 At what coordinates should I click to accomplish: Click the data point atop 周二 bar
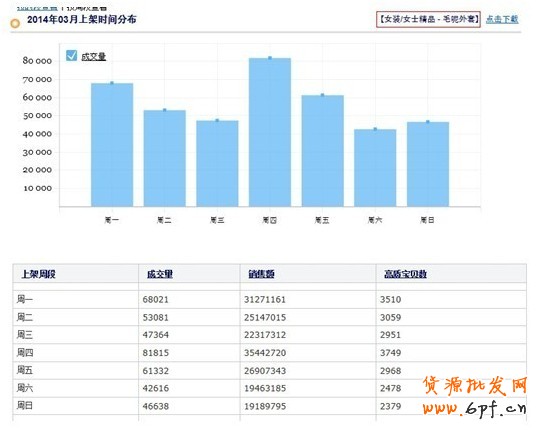click(165, 110)
